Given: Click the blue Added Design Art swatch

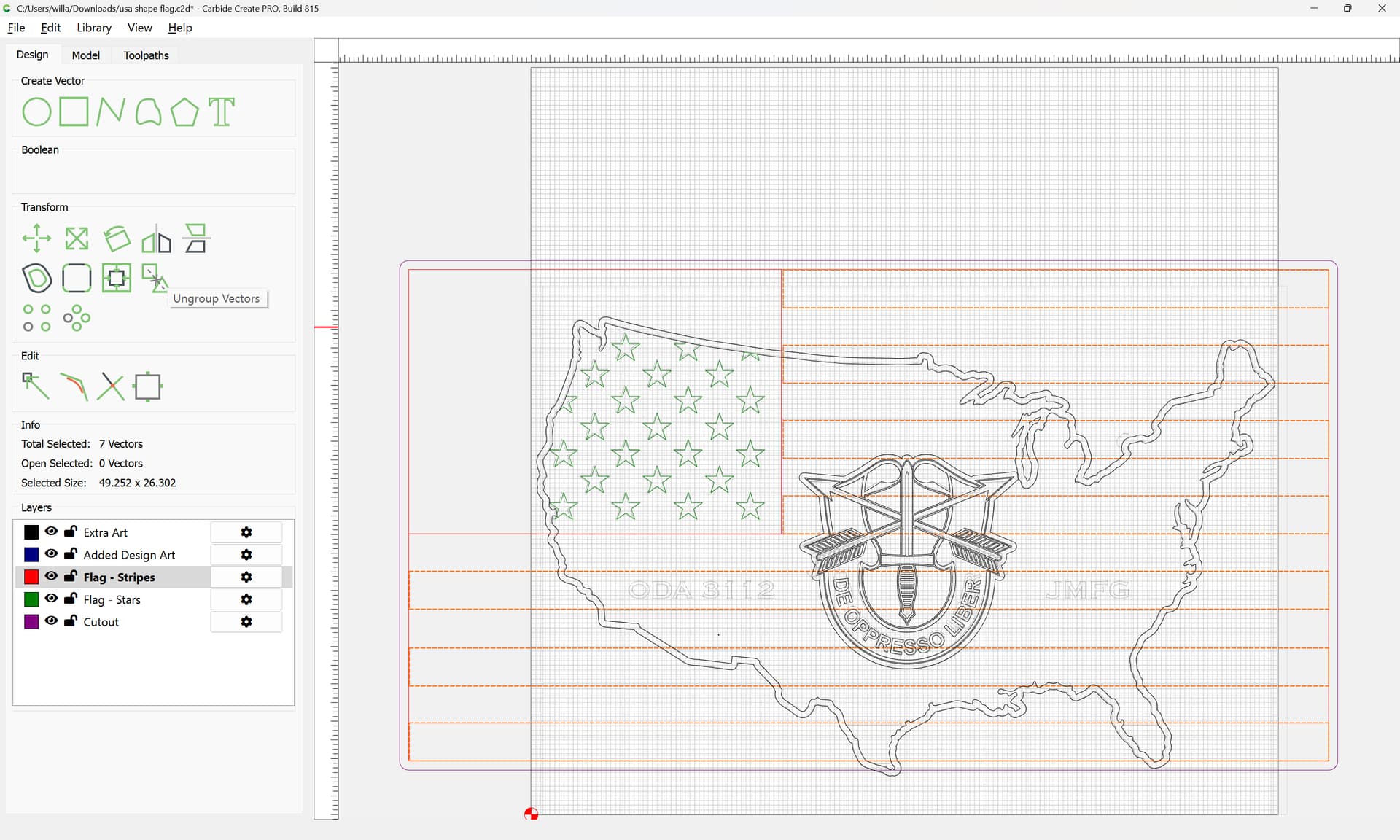Looking at the screenshot, I should [x=31, y=555].
